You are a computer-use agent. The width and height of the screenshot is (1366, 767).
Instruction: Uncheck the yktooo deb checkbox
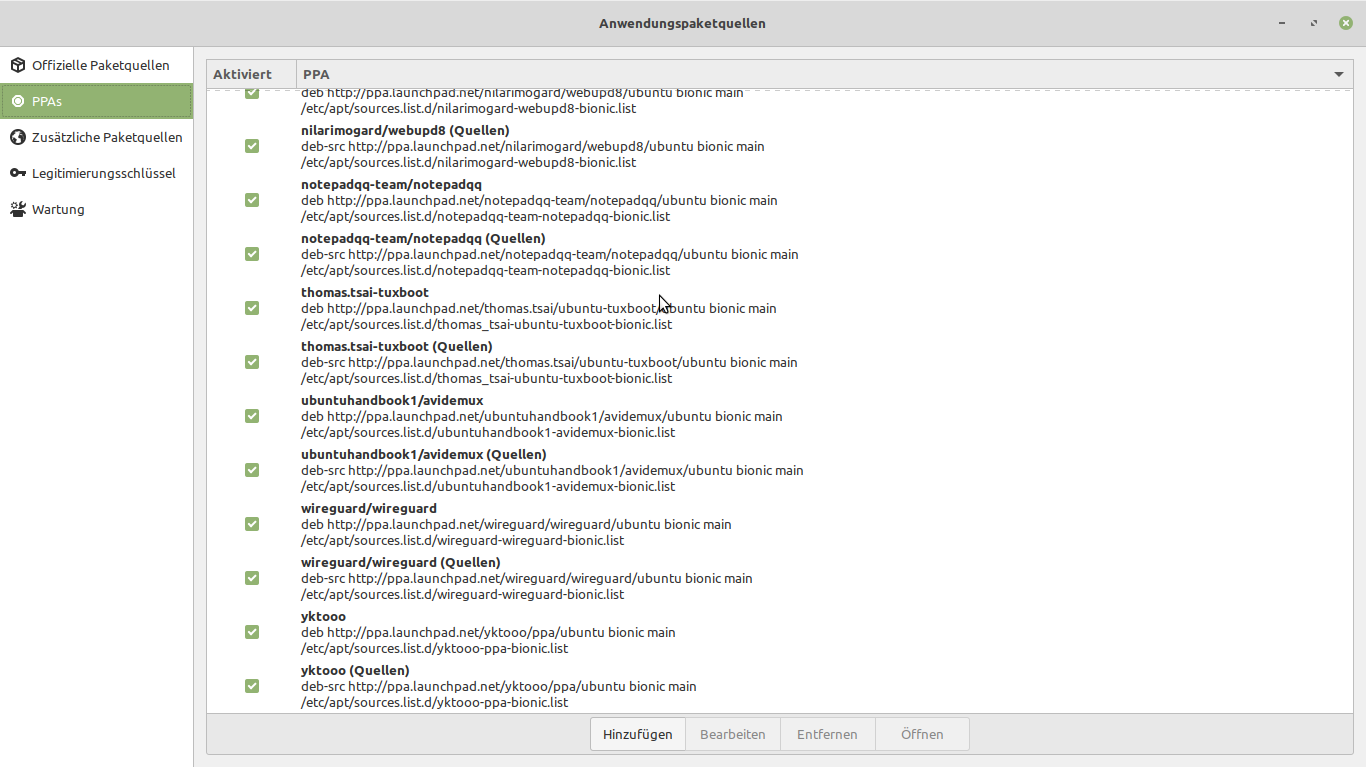point(252,632)
